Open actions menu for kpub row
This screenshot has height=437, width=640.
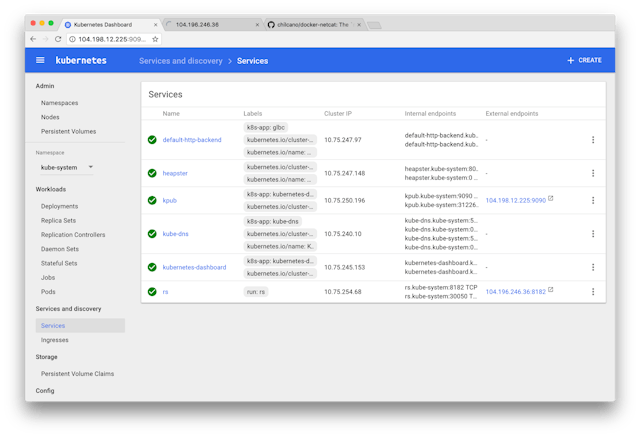[x=593, y=200]
